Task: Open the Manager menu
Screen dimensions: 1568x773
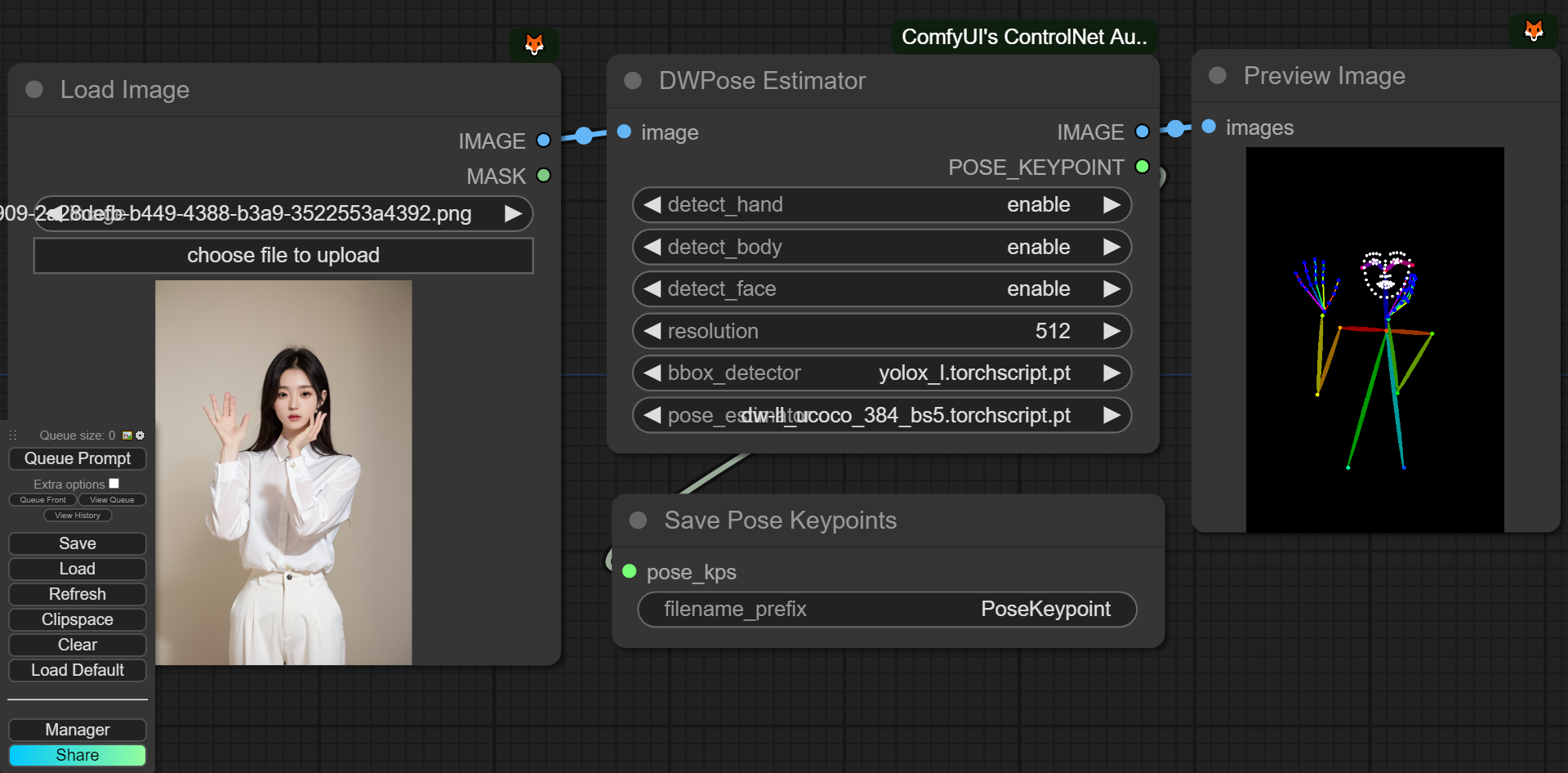Action: click(x=78, y=730)
